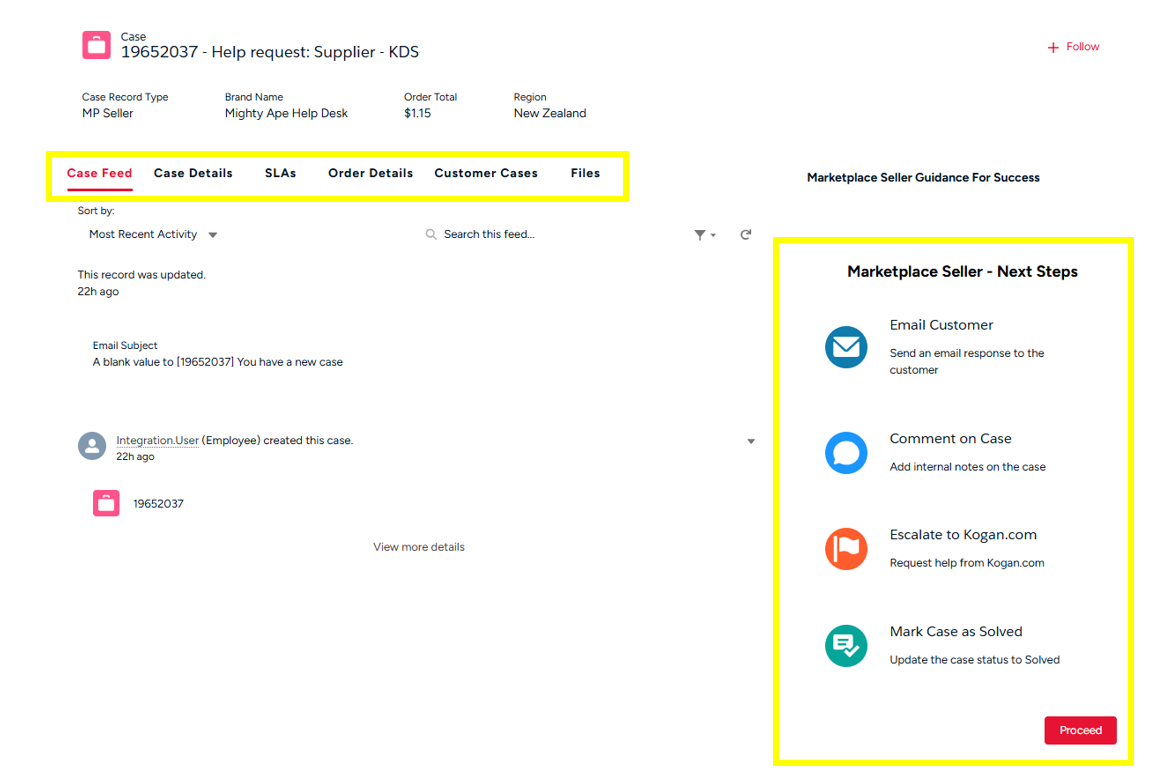Click the View more details link

point(418,547)
